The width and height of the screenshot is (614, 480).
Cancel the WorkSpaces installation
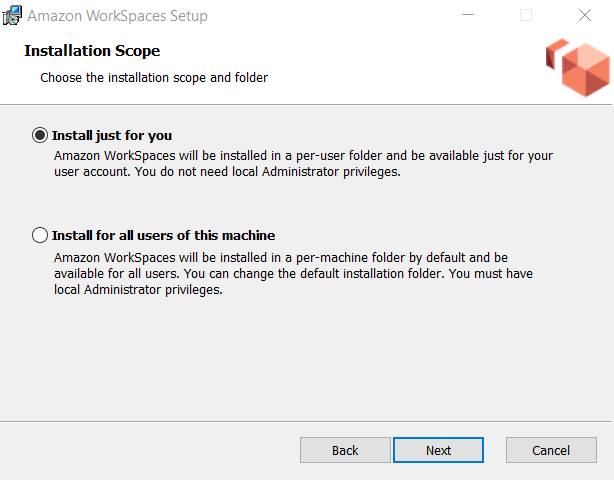551,450
